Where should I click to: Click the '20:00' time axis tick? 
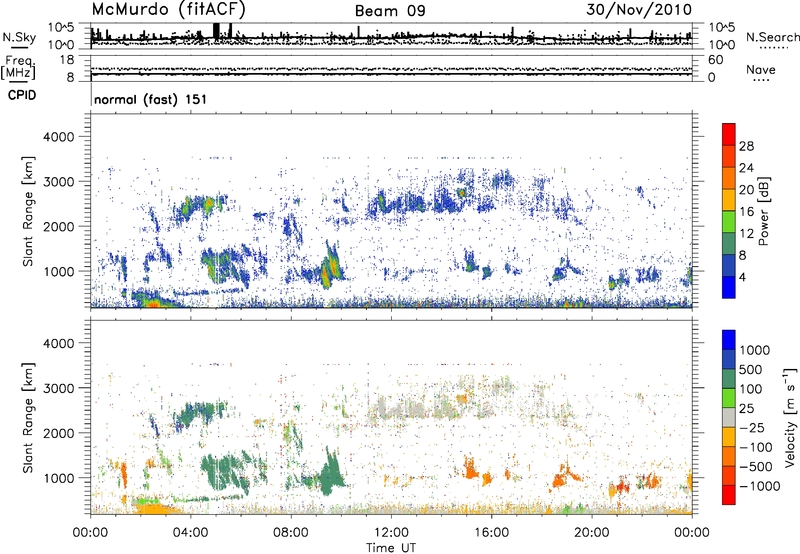[x=592, y=533]
